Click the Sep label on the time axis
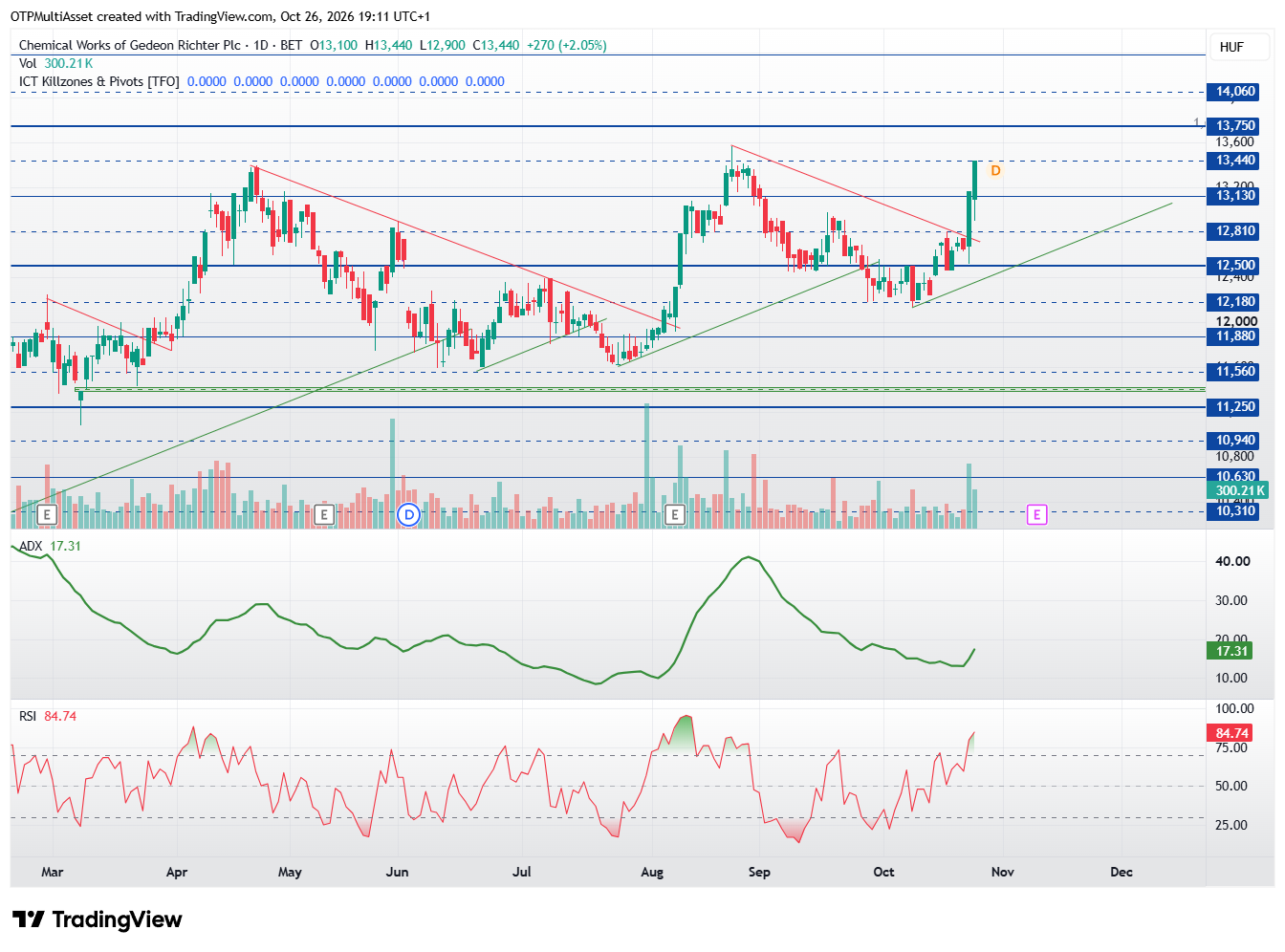 [x=759, y=872]
